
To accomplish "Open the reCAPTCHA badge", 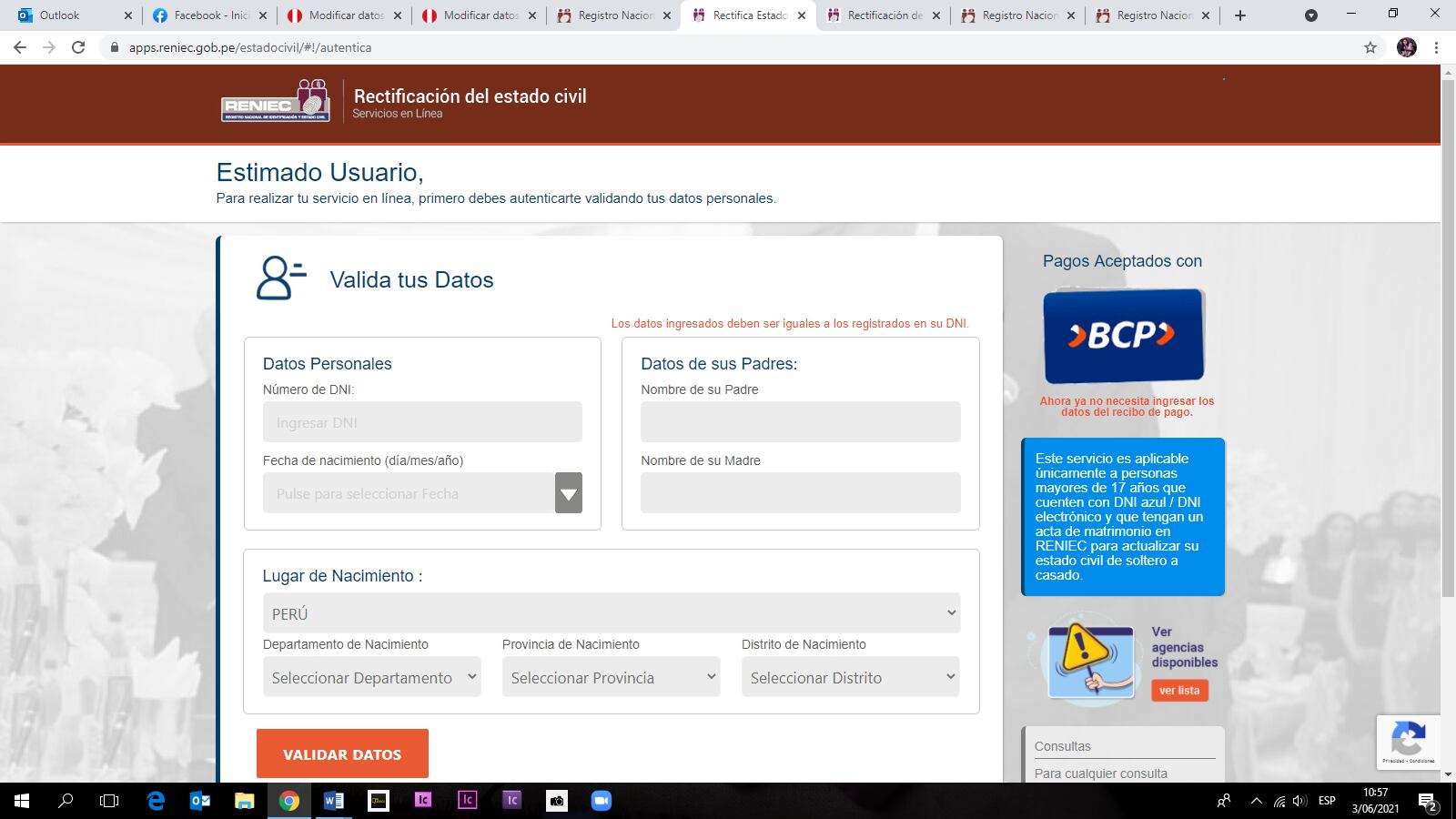I will click(1408, 742).
